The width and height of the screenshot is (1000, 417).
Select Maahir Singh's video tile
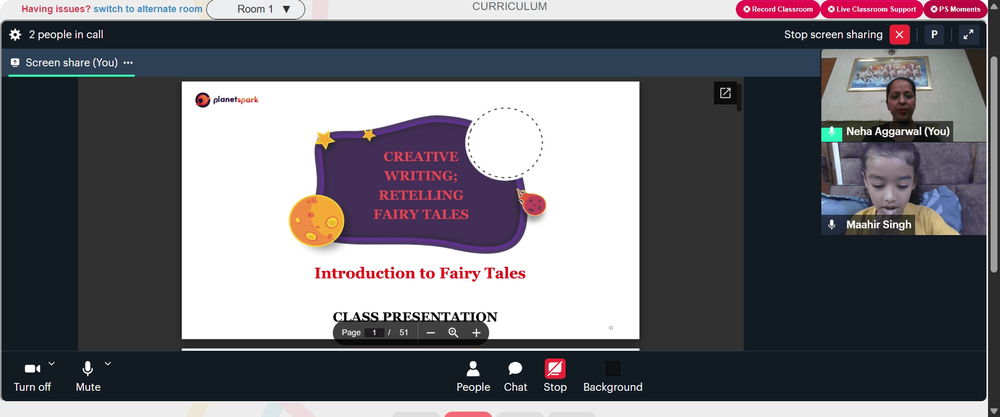[x=903, y=189]
